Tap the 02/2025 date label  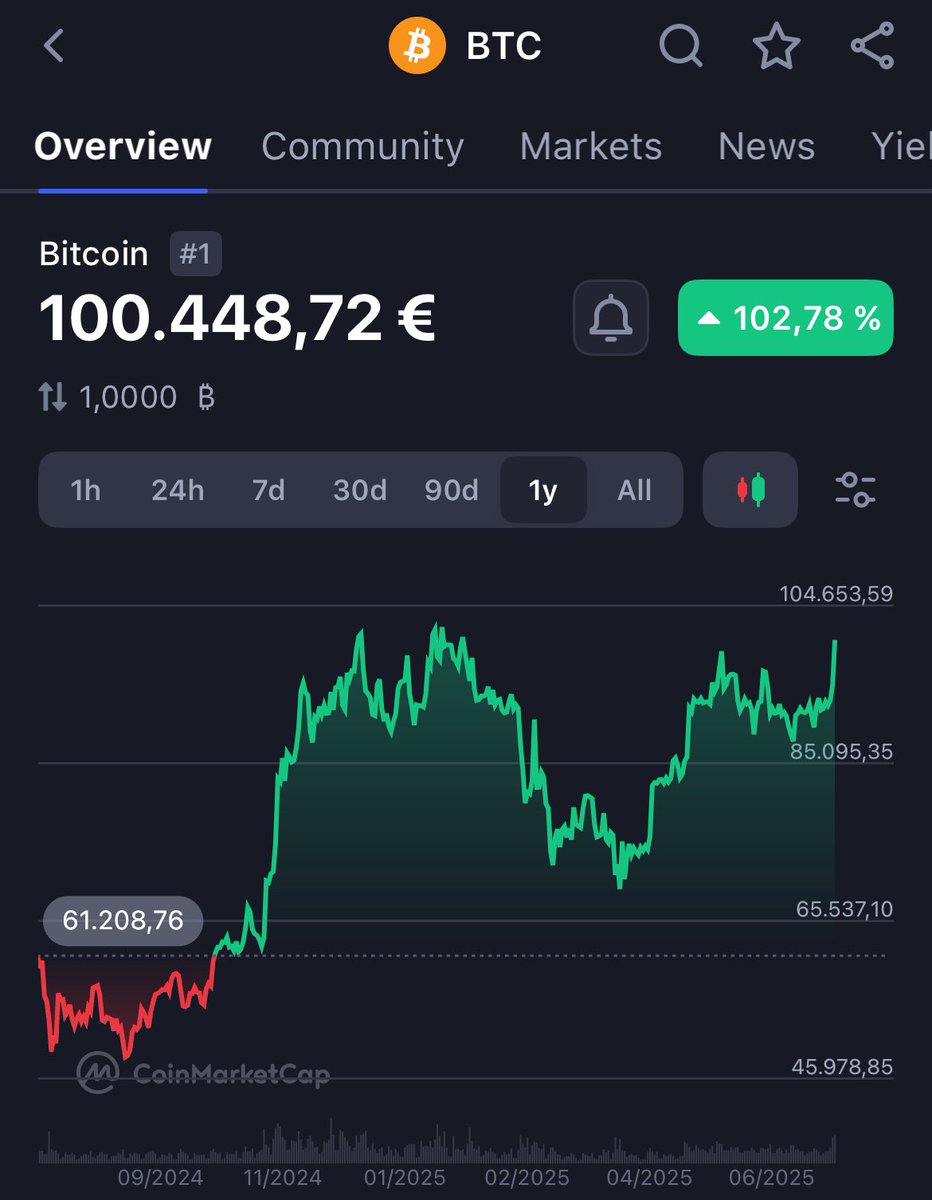[x=525, y=1179]
